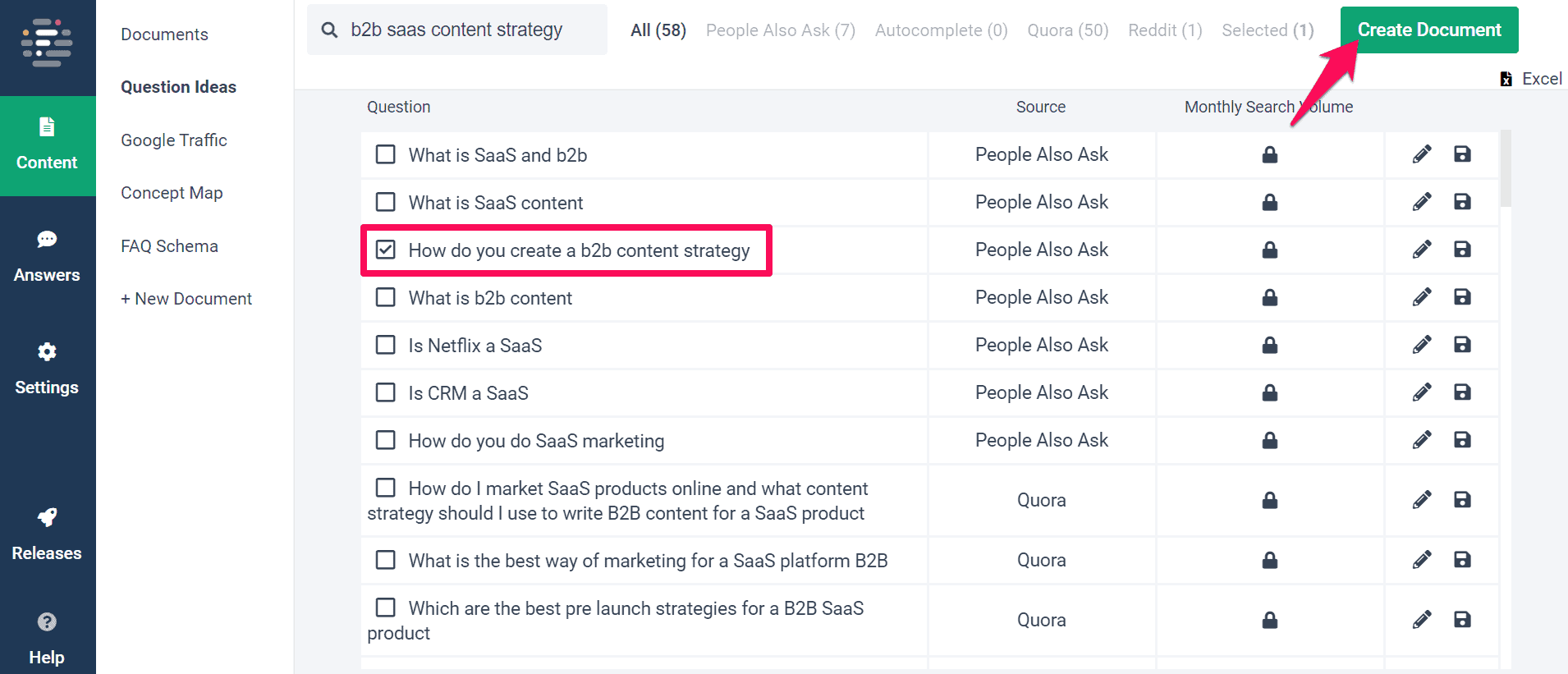Click lock icon for 'Is CRM a SaaS'
Viewport: 1568px width, 674px height.
coord(1269,392)
